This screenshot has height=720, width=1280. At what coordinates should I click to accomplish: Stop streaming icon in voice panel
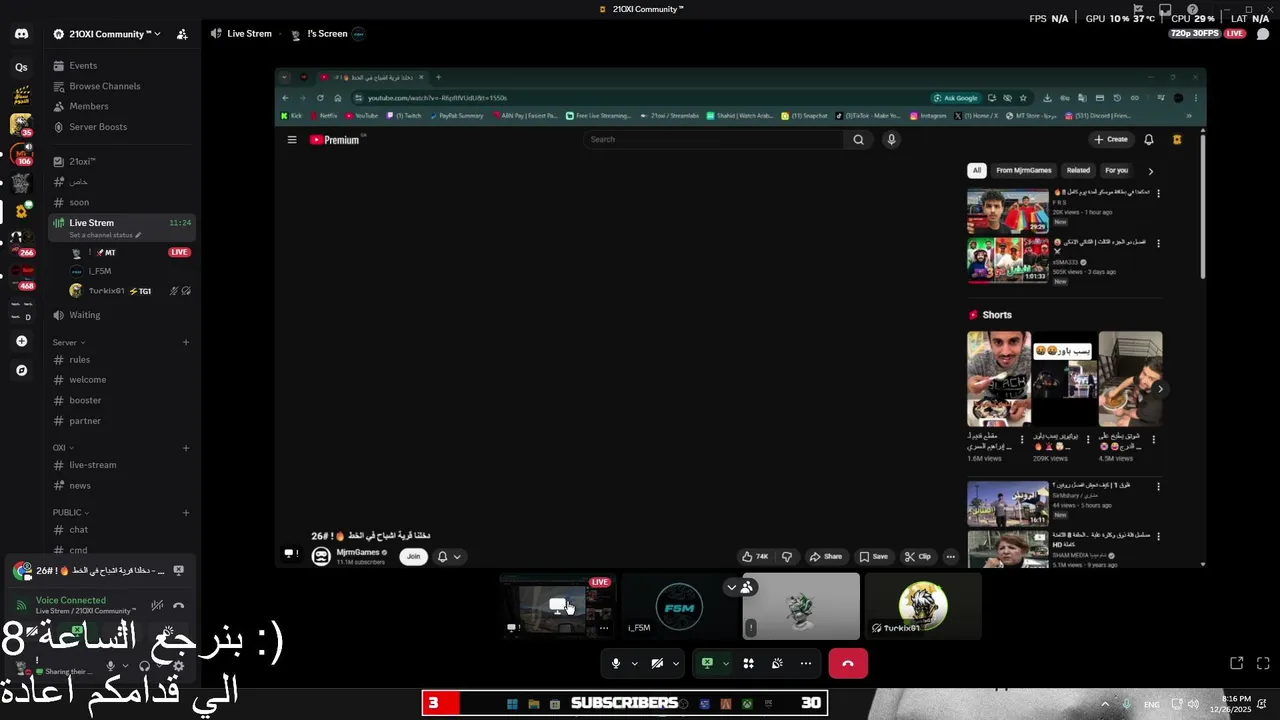click(x=179, y=570)
